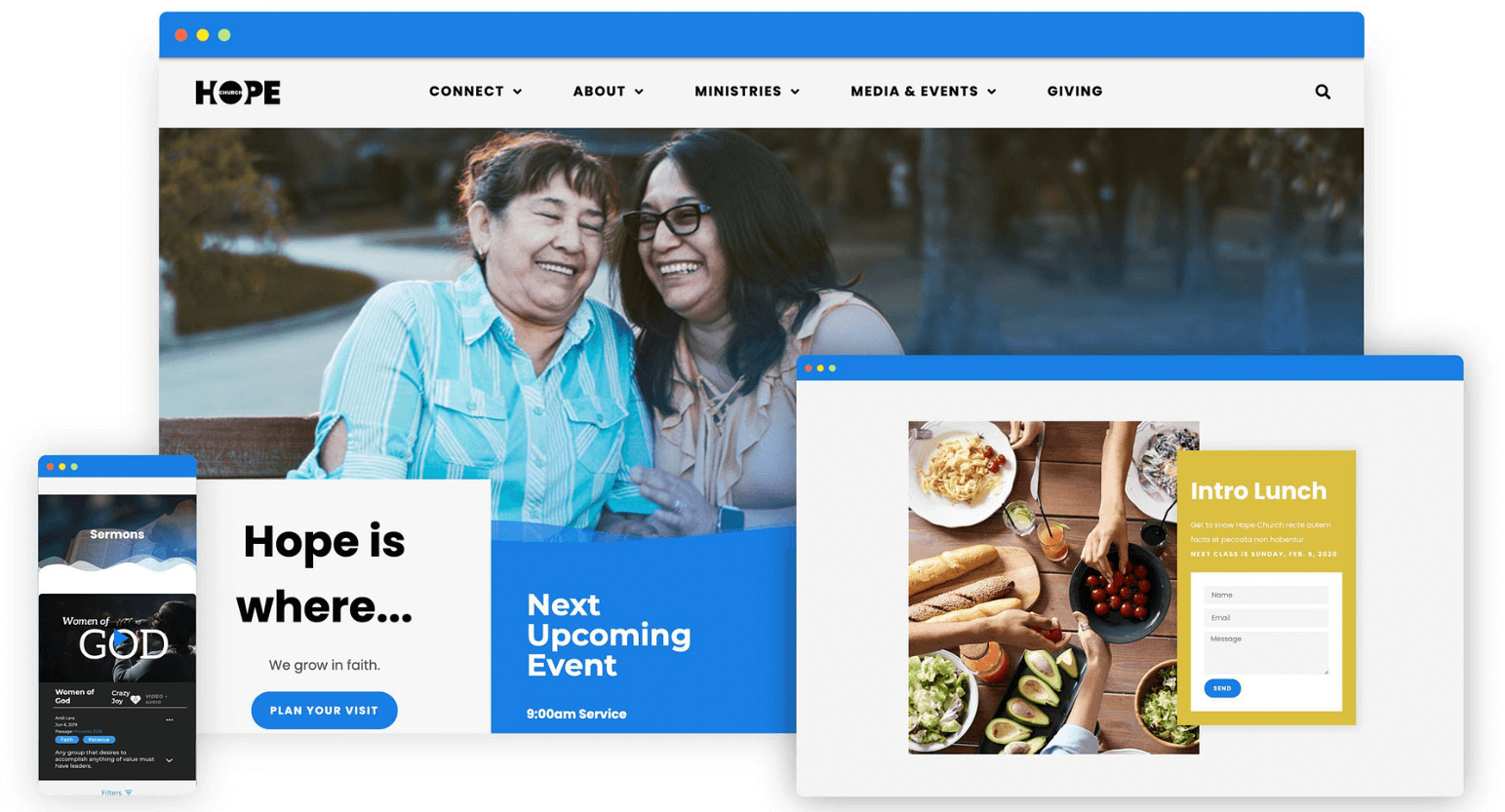
Task: Open the MEDIA & EVENTS menu
Action: tap(924, 92)
